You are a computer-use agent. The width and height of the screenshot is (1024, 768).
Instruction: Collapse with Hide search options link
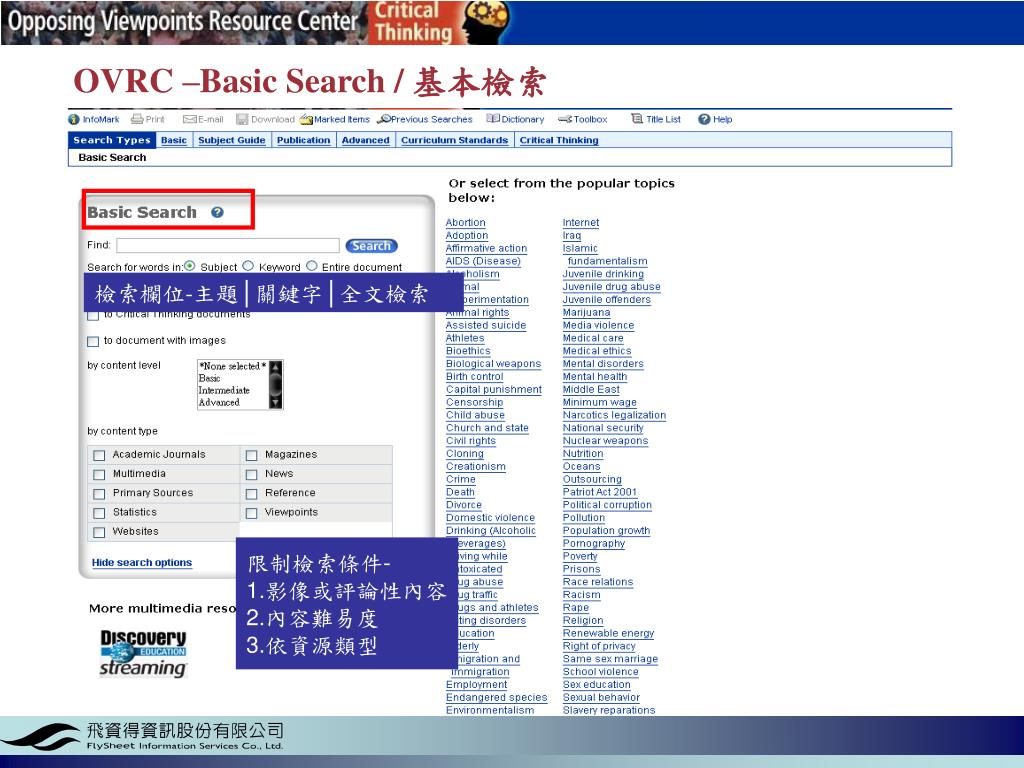(x=142, y=562)
